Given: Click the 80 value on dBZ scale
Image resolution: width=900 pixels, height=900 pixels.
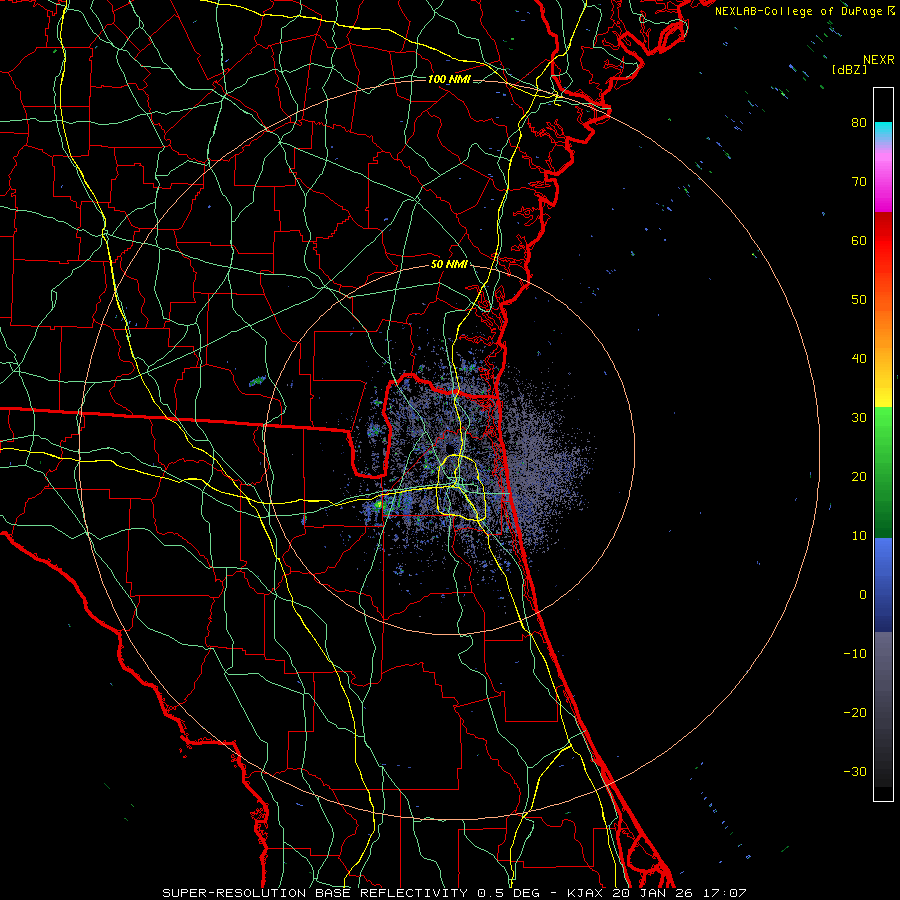Looking at the screenshot, I should tap(859, 122).
